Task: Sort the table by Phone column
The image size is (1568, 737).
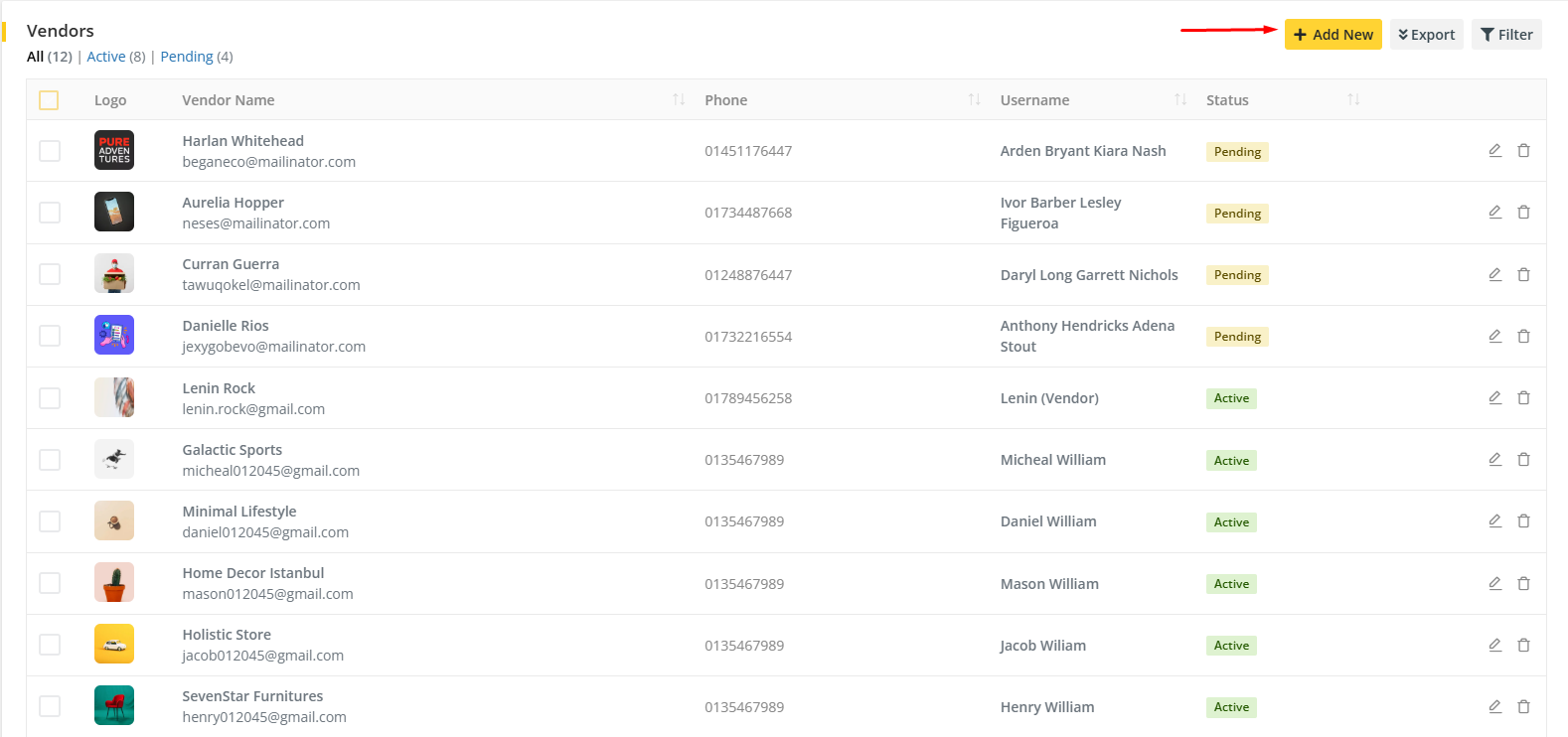Action: [974, 100]
